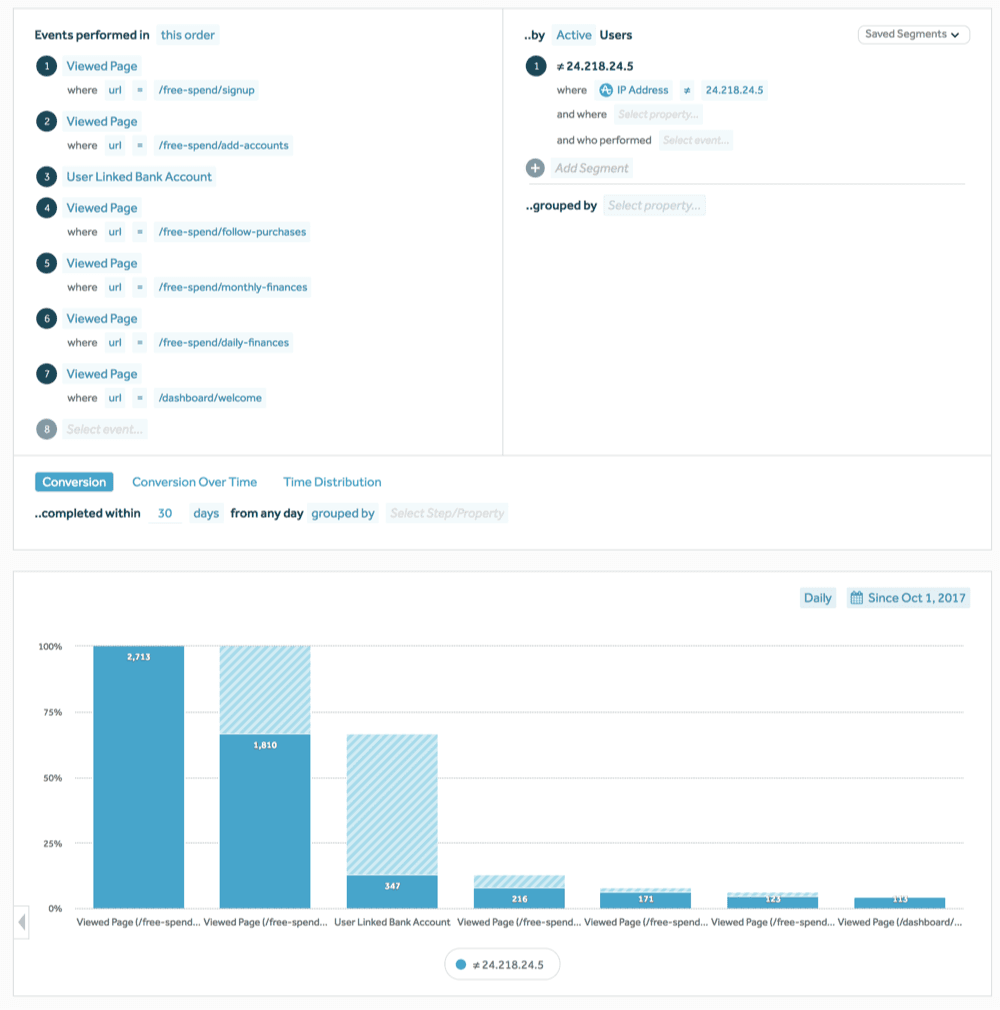Toggle the Active user type selector

pyautogui.click(x=574, y=35)
